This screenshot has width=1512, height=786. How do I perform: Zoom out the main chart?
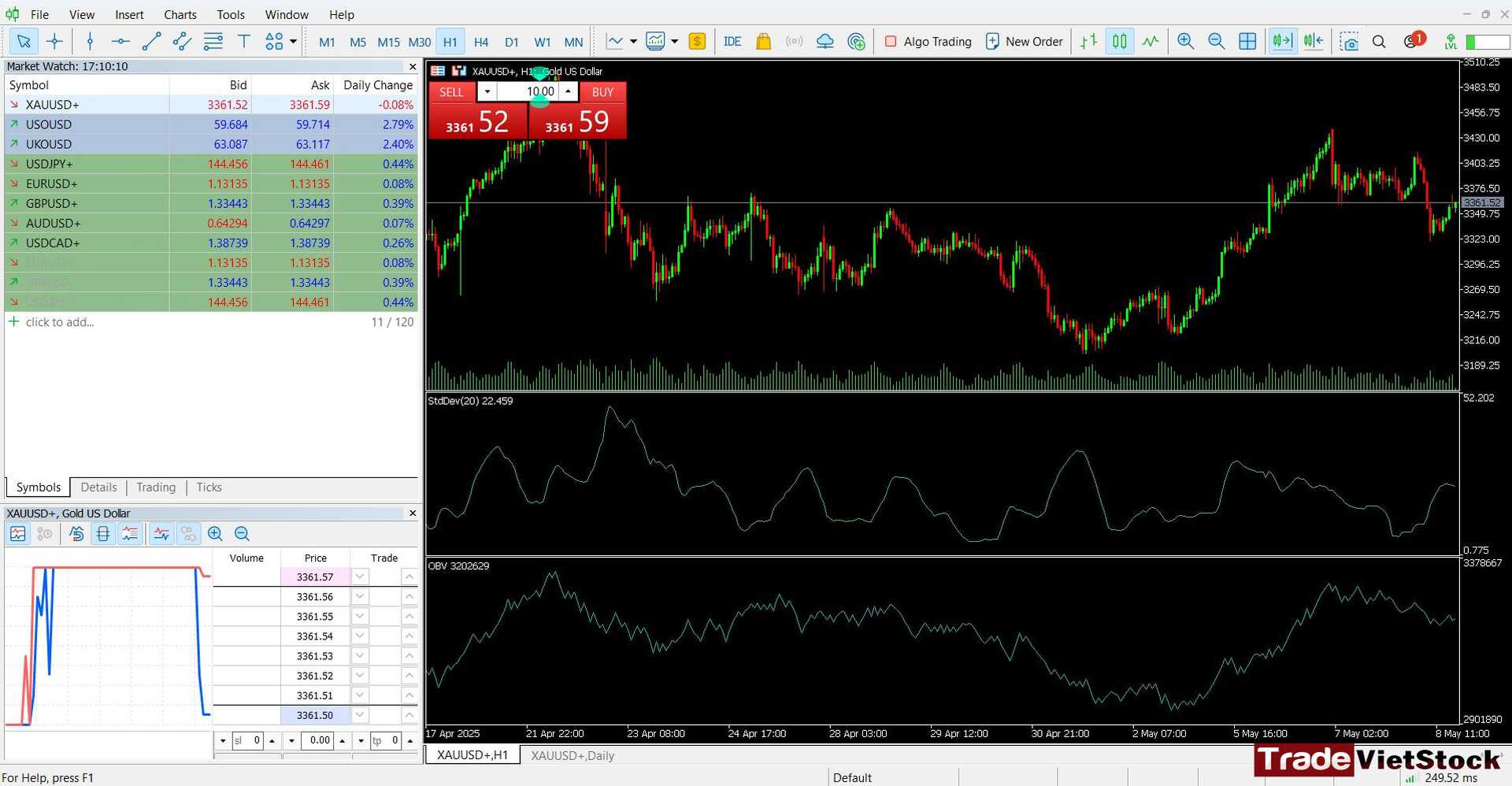coord(1216,41)
